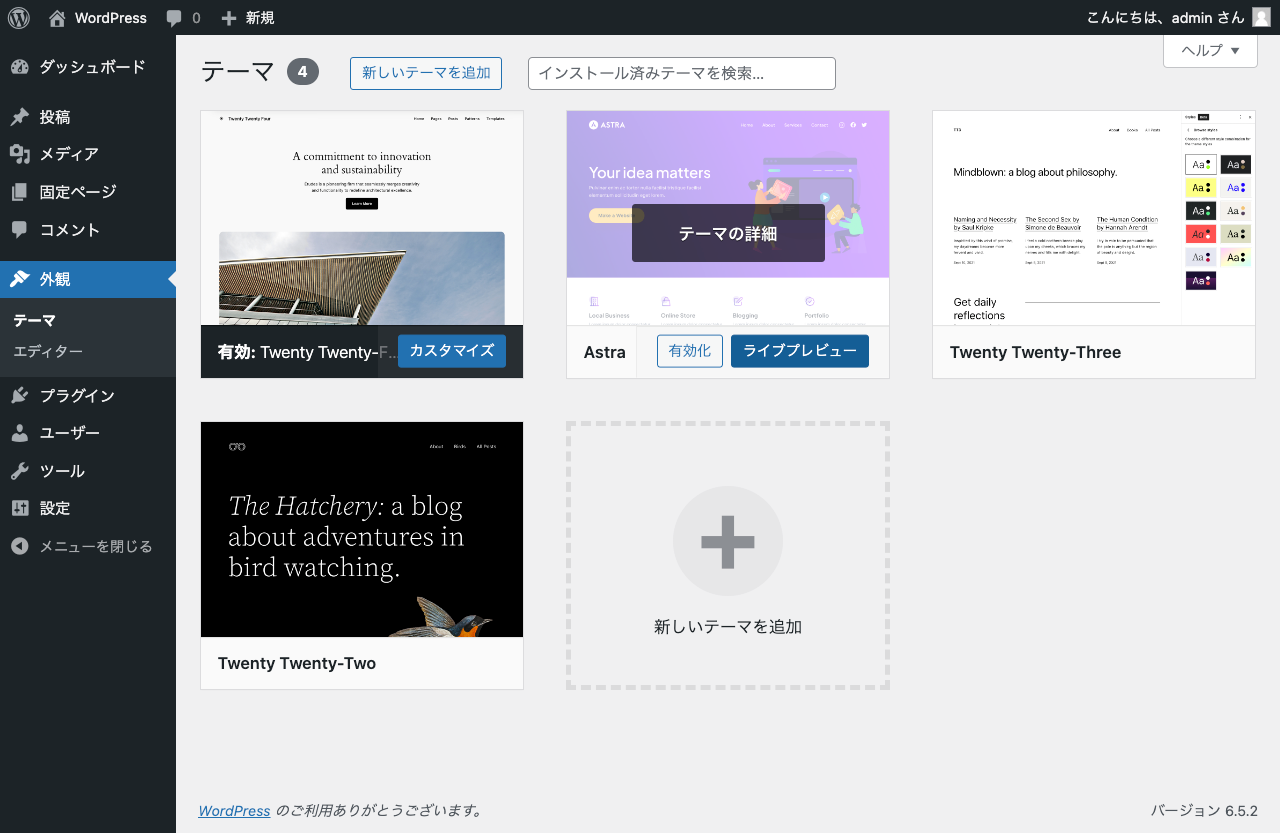Open the ユーザー menu item
Image resolution: width=1280 pixels, height=833 pixels.
click(x=88, y=433)
